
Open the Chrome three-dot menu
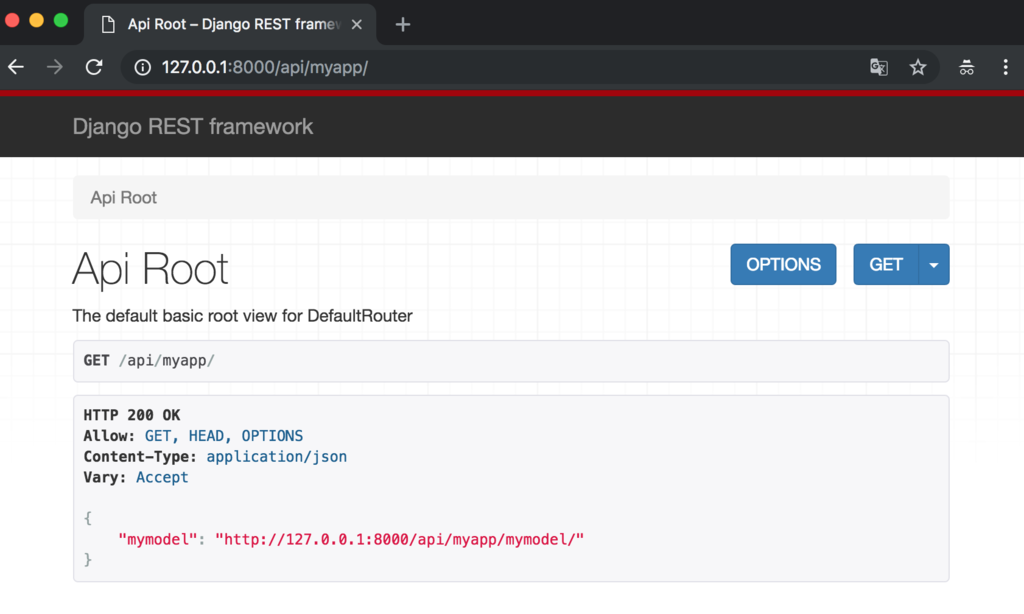click(x=1006, y=67)
